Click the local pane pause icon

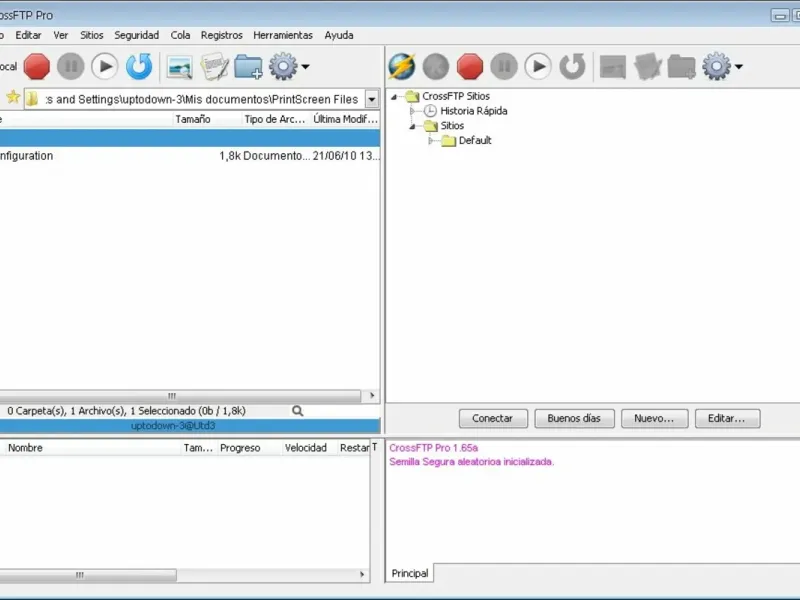click(70, 66)
